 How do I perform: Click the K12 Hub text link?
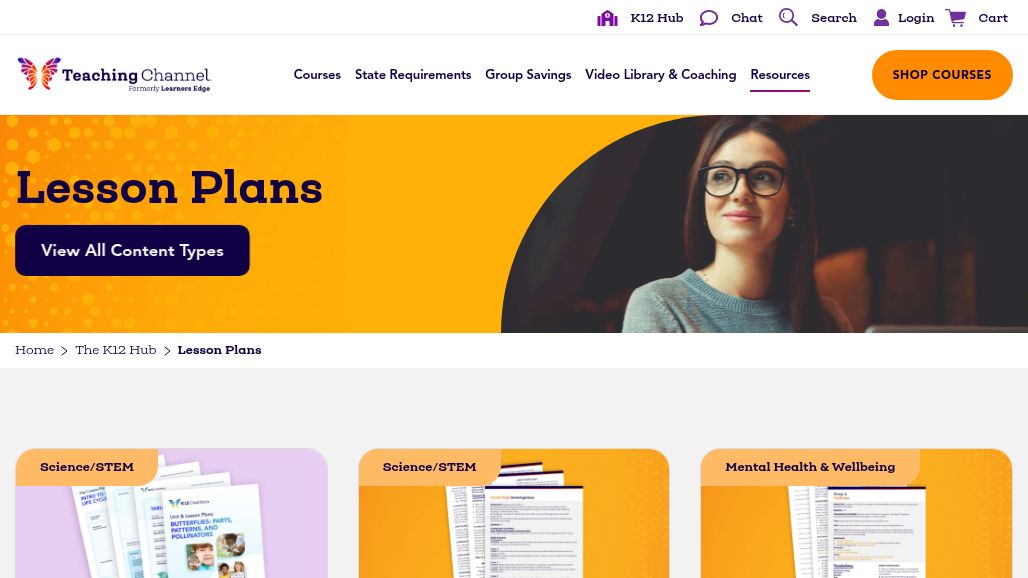coord(657,18)
